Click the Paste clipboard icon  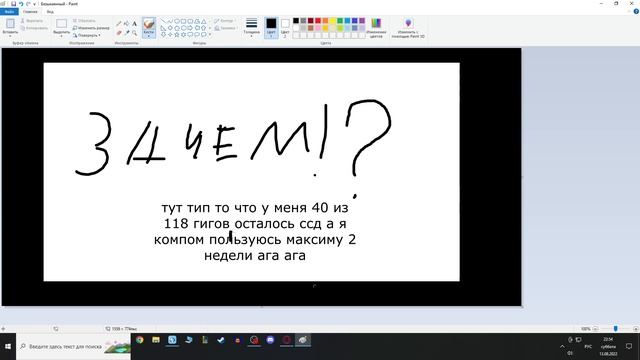pos(10,23)
